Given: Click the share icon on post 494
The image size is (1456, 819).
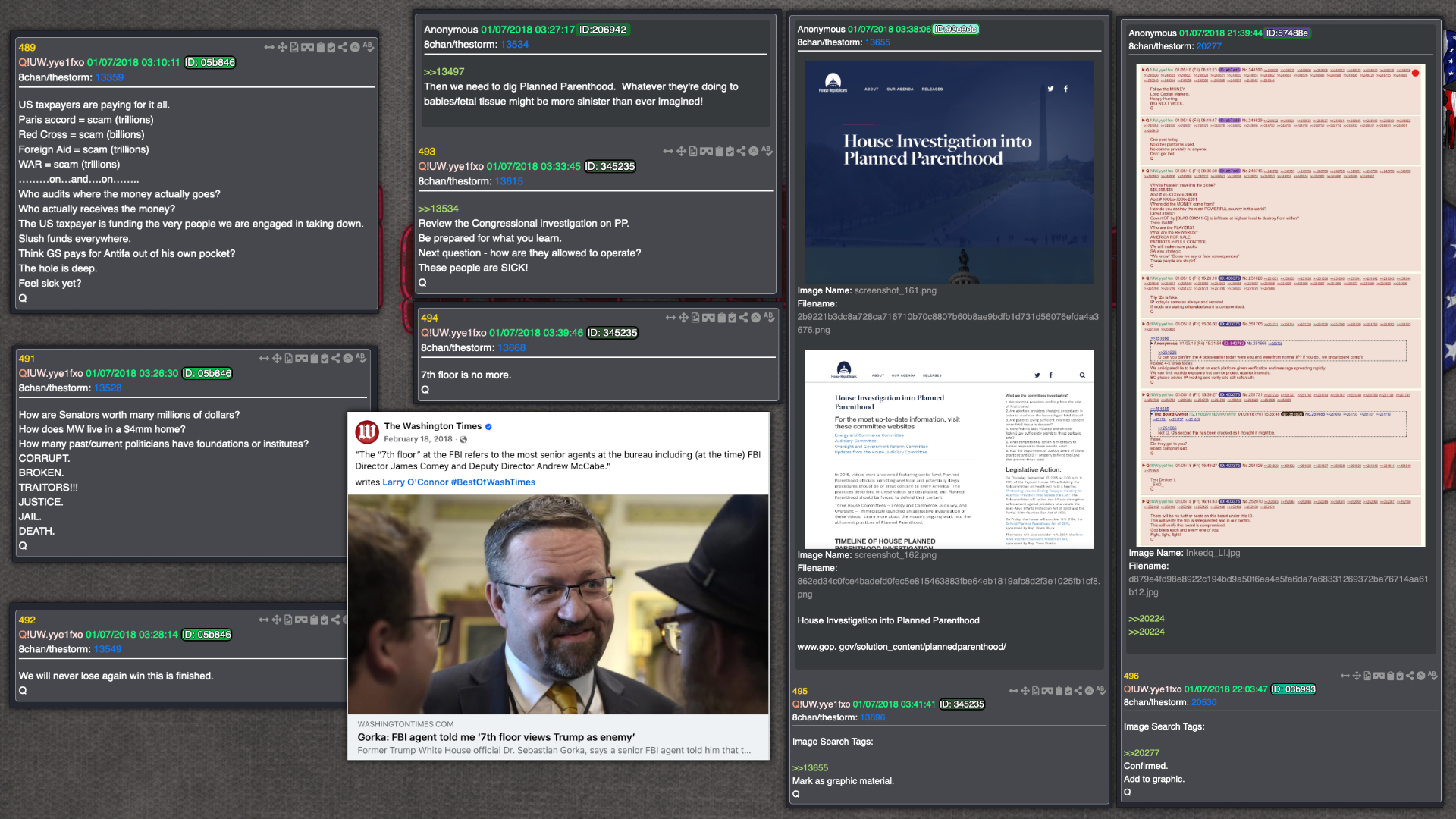Looking at the screenshot, I should [744, 318].
